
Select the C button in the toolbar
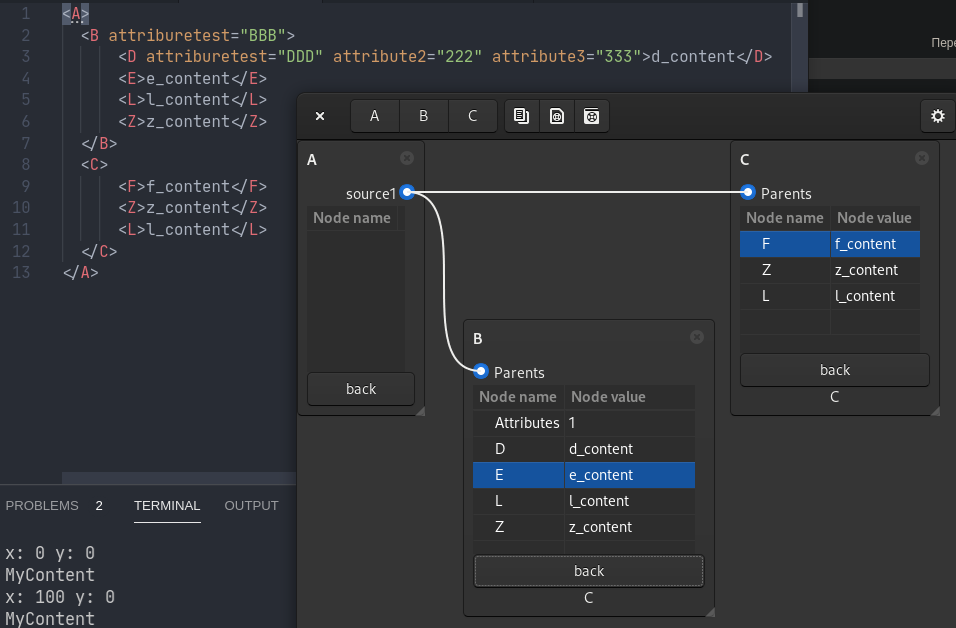point(472,116)
